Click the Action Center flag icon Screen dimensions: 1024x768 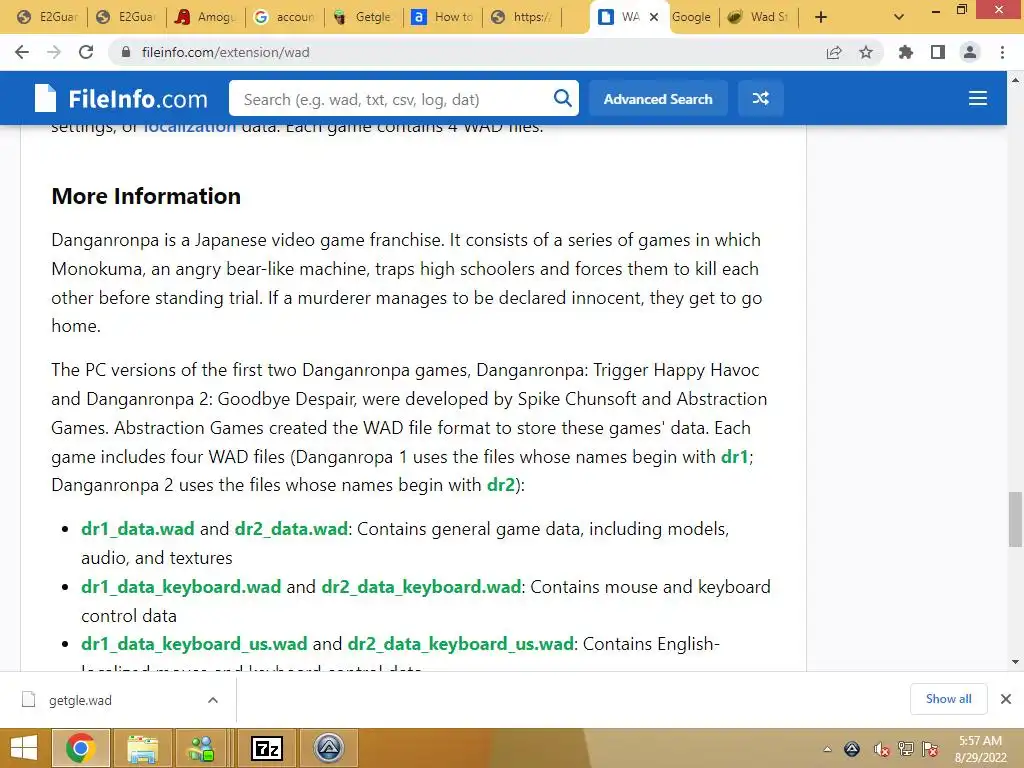930,749
